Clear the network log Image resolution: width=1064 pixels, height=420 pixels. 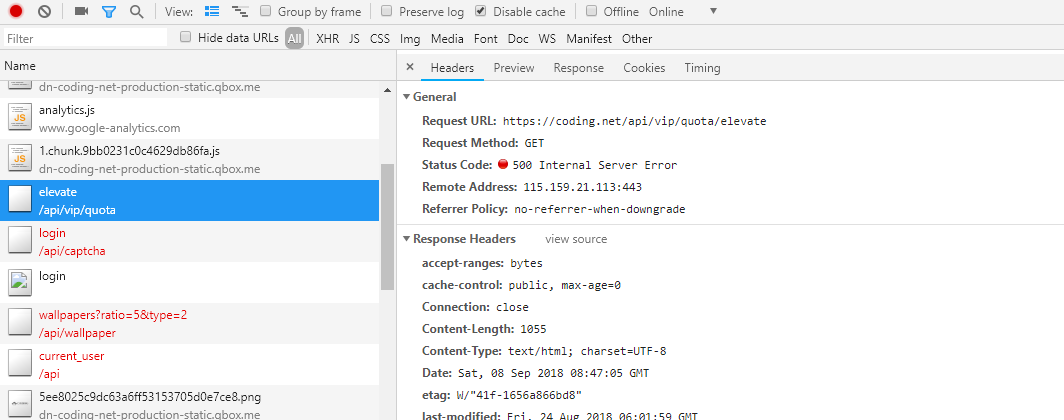click(44, 12)
